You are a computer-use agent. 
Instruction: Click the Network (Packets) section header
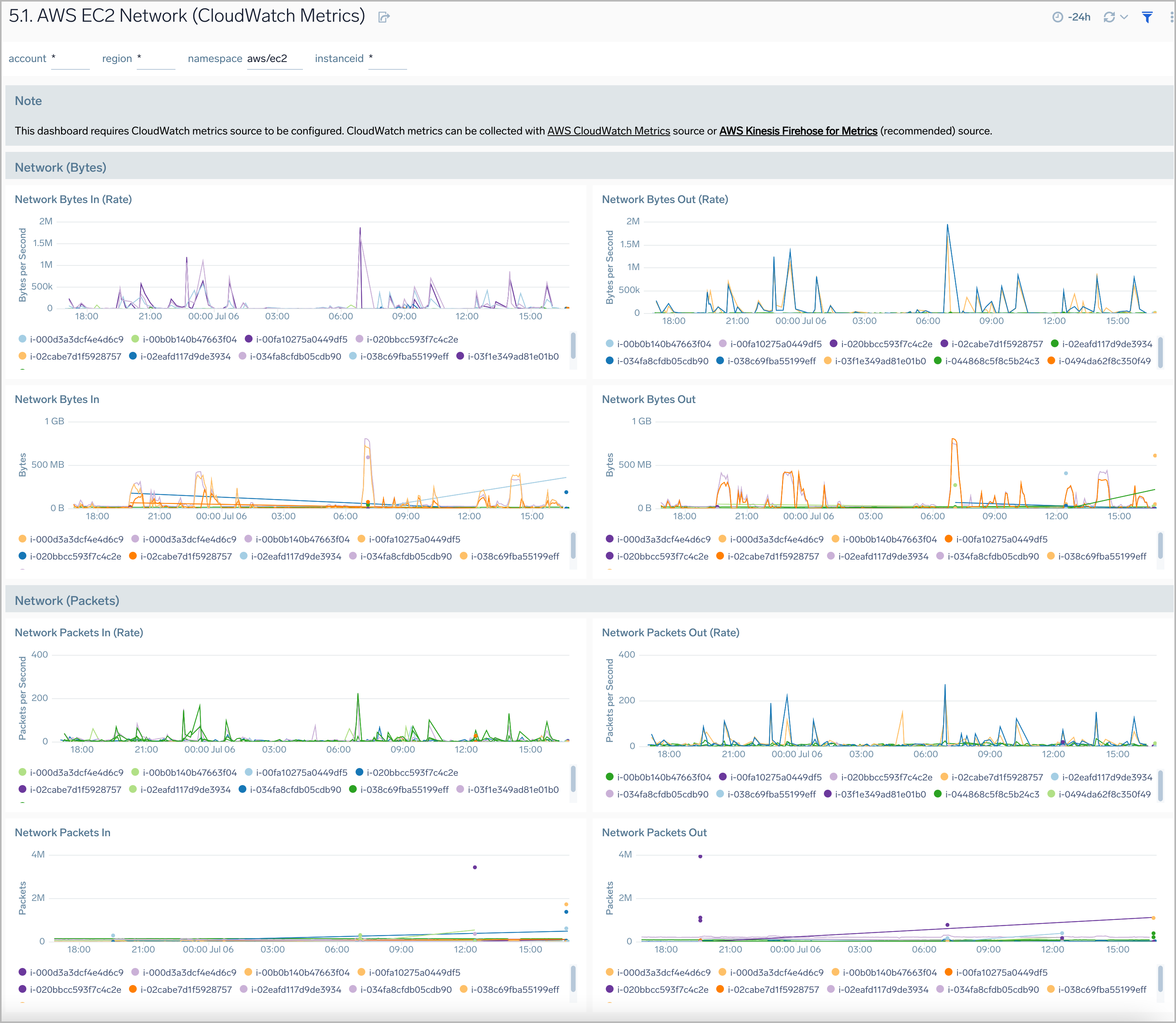tap(67, 601)
